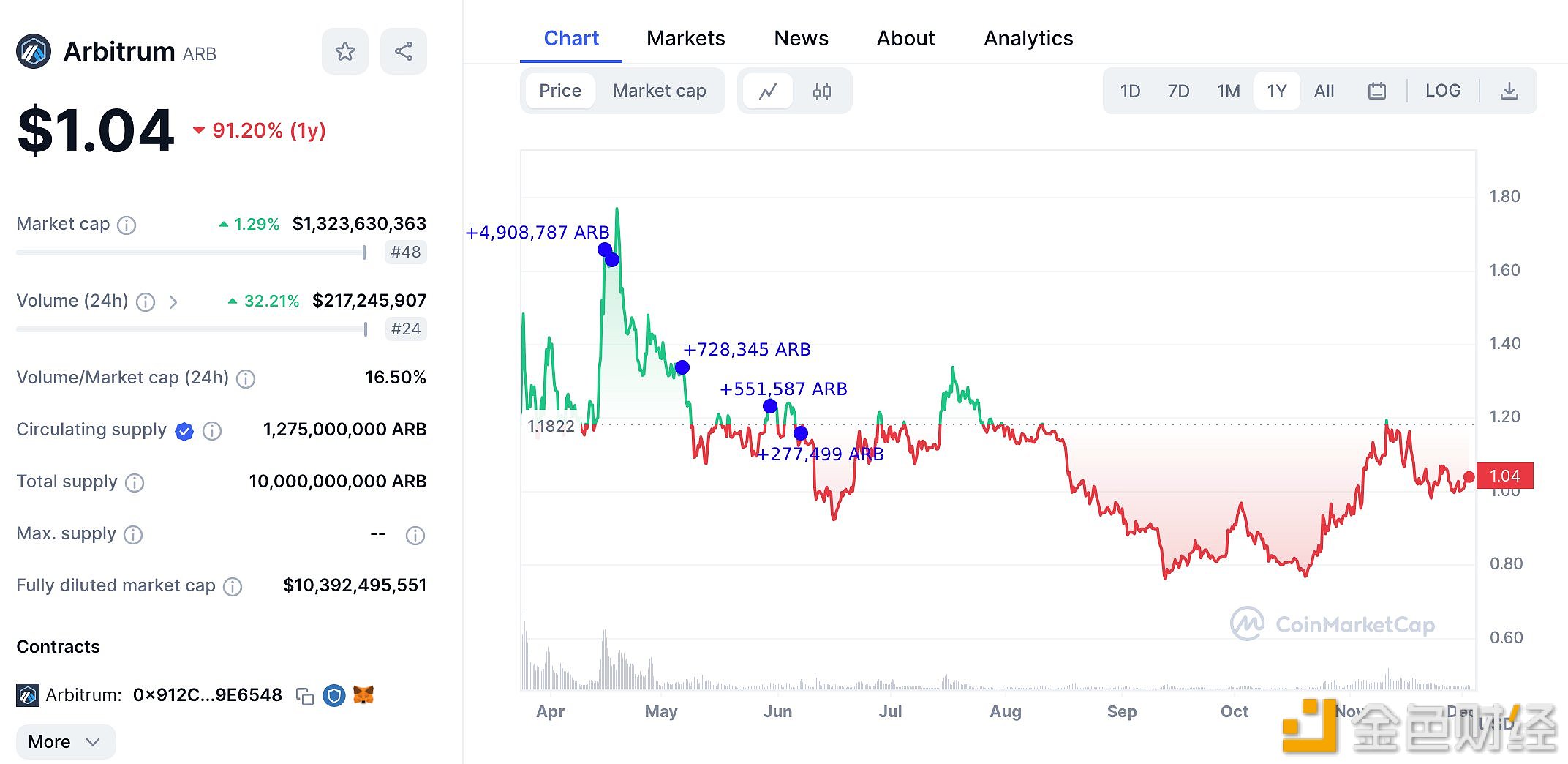The image size is (1568, 764).
Task: Switch to the Chart tab
Action: pyautogui.click(x=571, y=38)
